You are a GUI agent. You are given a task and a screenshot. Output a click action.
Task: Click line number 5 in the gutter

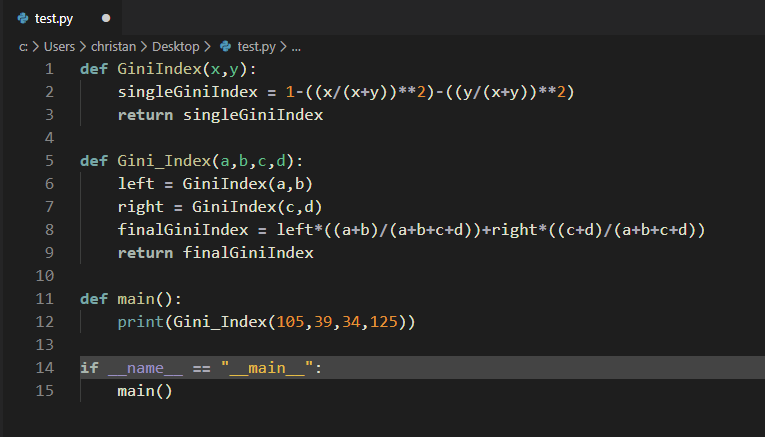pyautogui.click(x=49, y=161)
